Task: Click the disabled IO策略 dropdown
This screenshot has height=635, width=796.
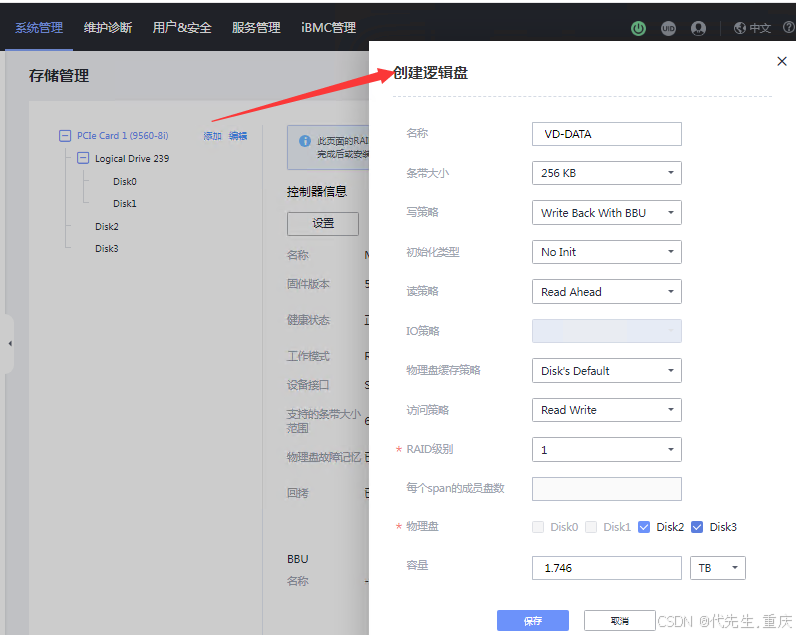Action: (607, 331)
